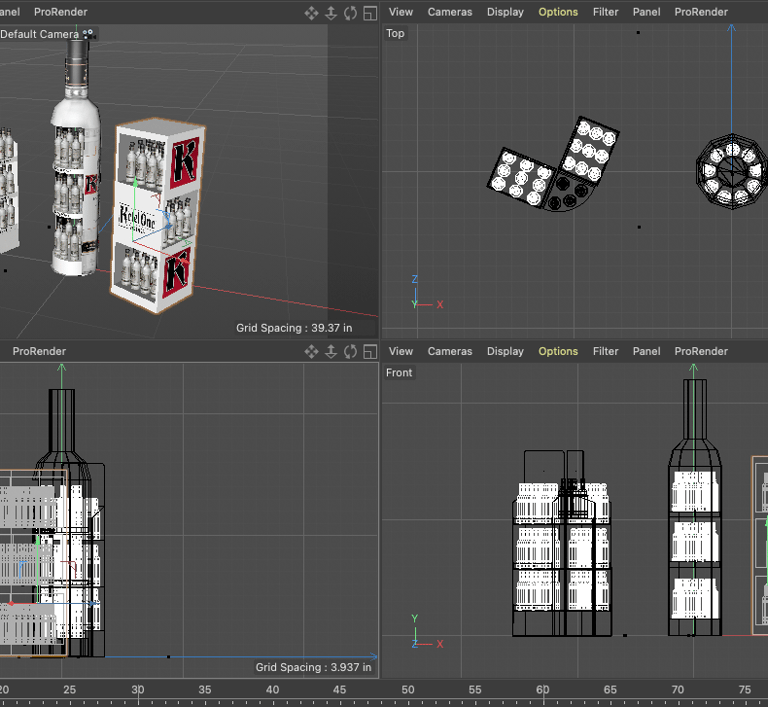Open ProRender menu in Top viewport
The width and height of the screenshot is (768, 707).
701,12
